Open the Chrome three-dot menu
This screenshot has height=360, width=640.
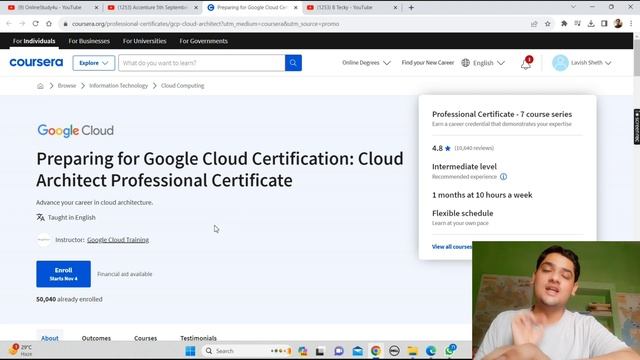pyautogui.click(x=631, y=24)
